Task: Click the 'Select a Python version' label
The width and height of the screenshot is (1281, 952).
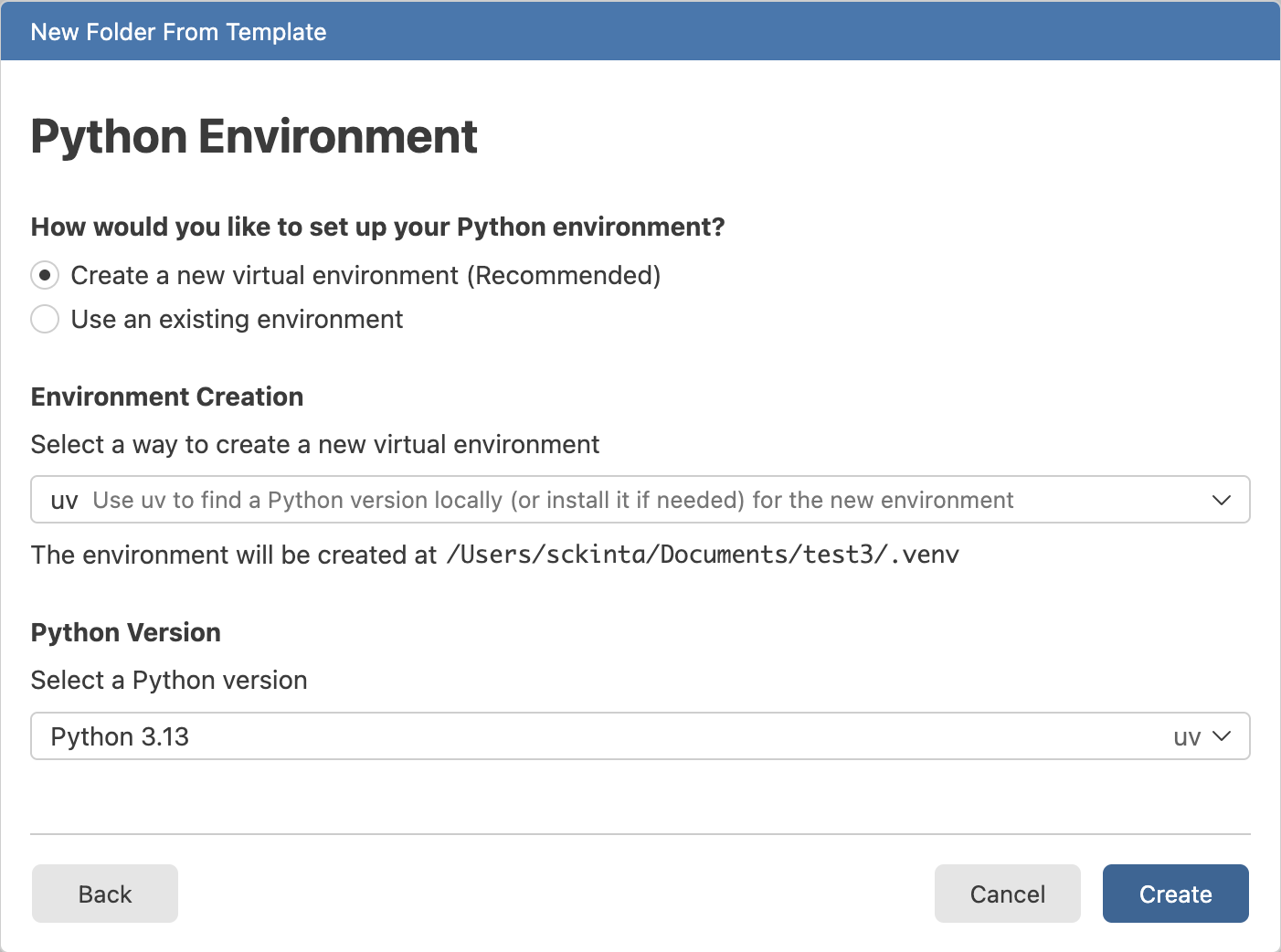Action: point(169,680)
